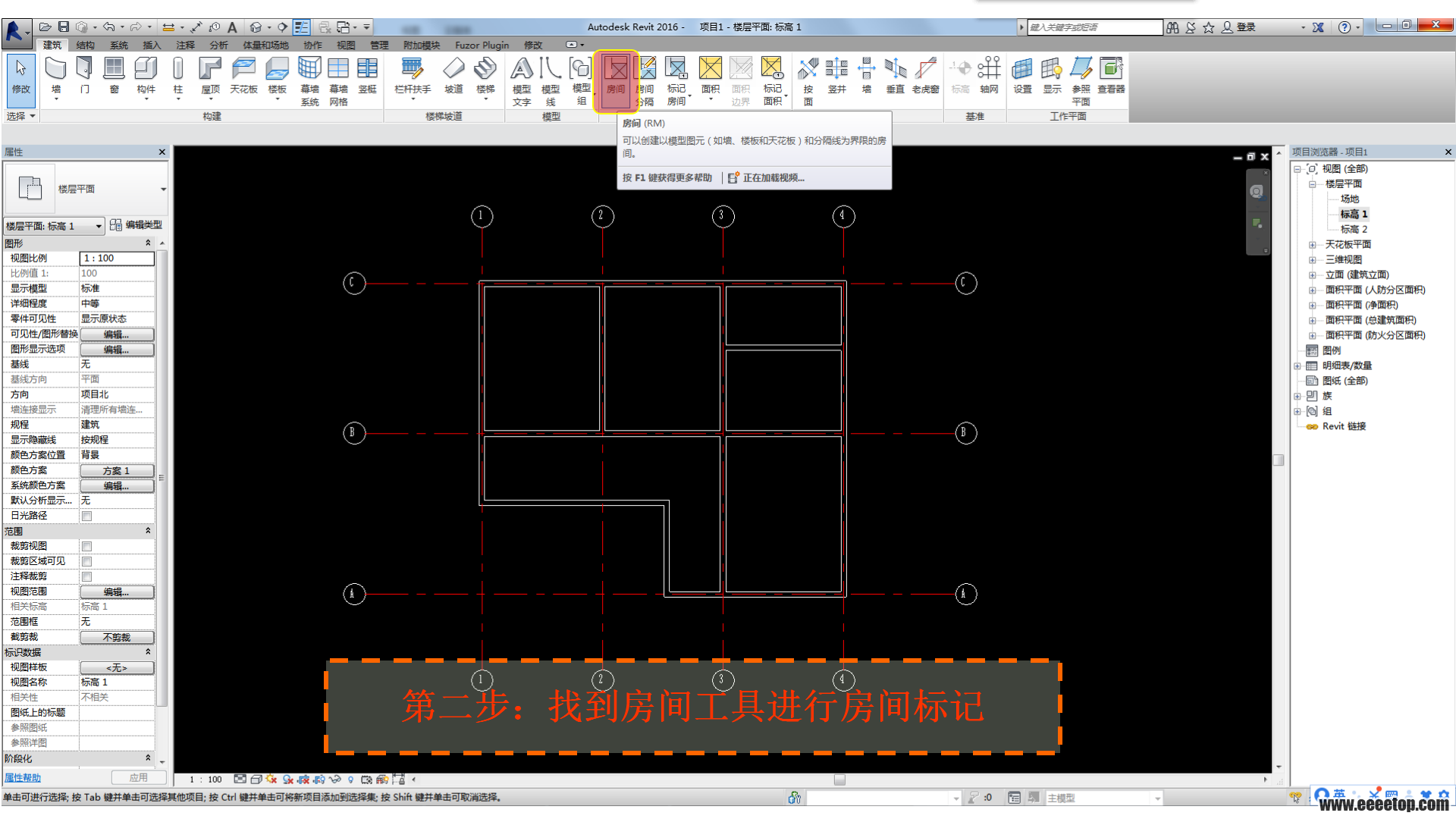The image size is (1456, 819).
Task: Toggle shadows icon in view control bar
Action: pos(288,779)
